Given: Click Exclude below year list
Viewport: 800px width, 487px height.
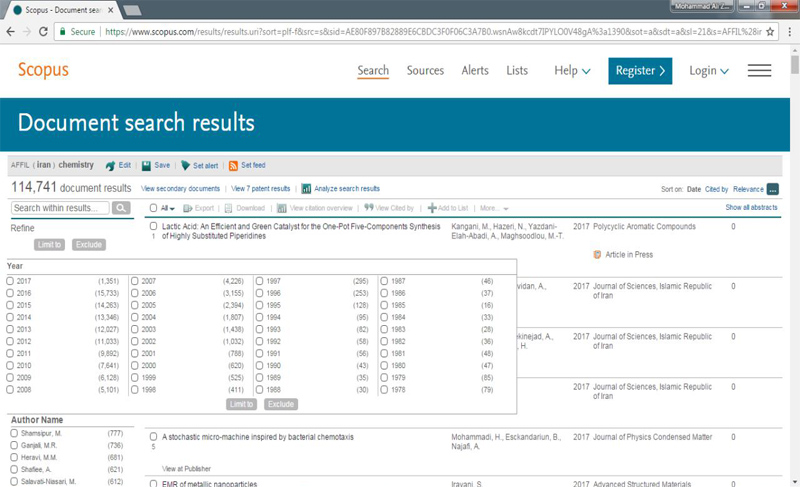Looking at the screenshot, I should pyautogui.click(x=281, y=404).
